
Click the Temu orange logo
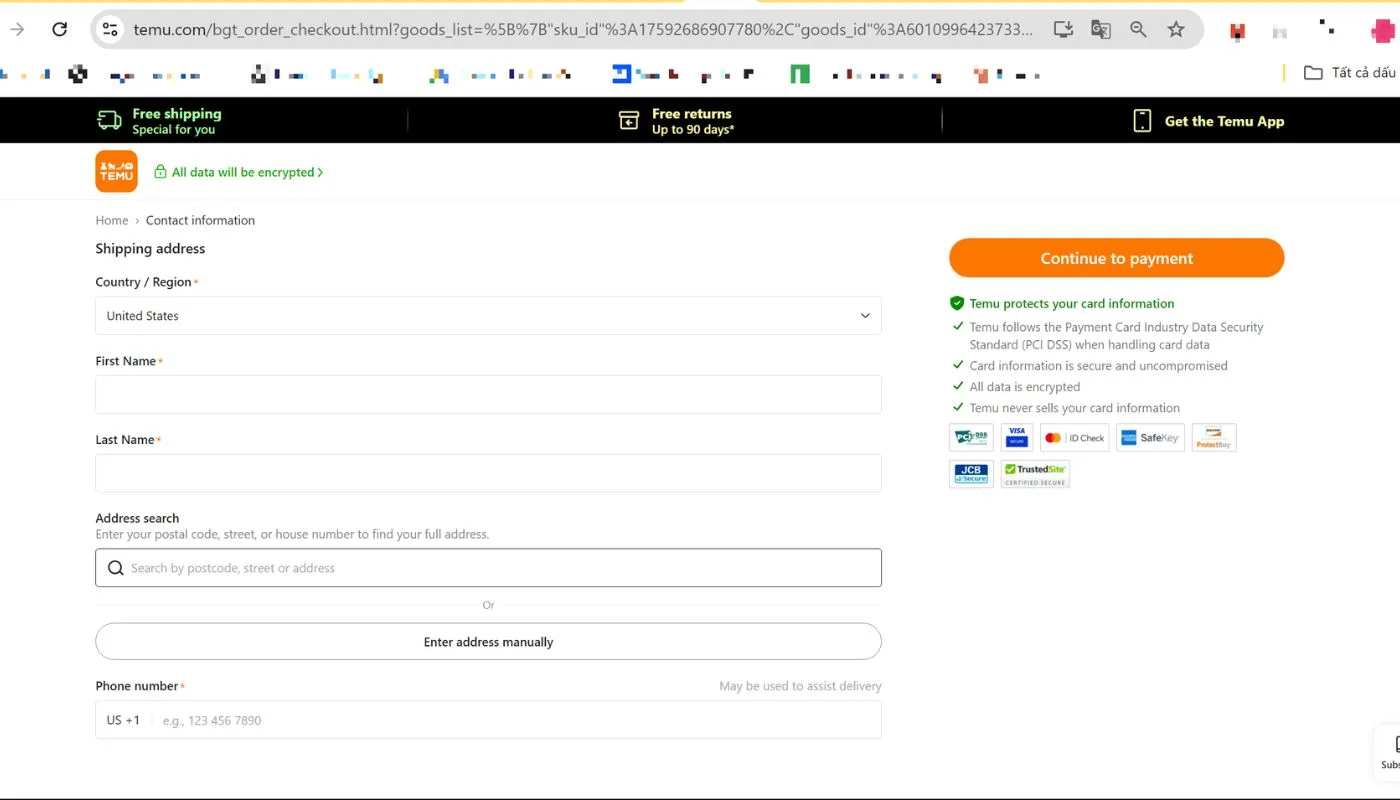pos(116,171)
